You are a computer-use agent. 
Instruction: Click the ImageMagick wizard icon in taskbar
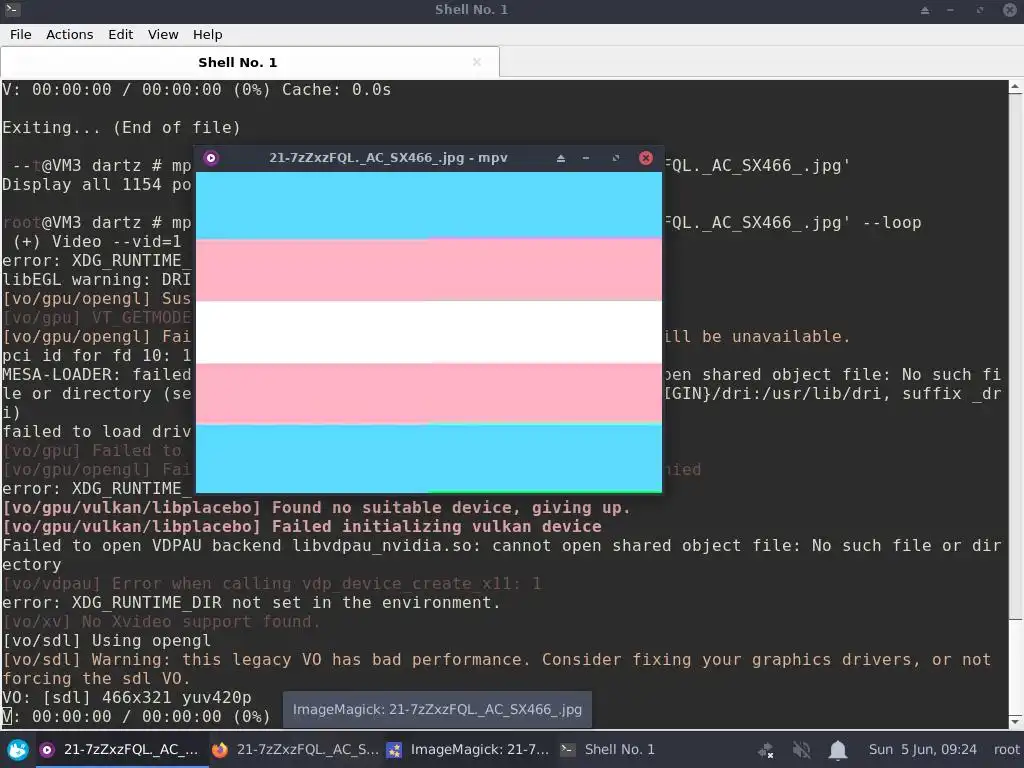pyautogui.click(x=394, y=750)
